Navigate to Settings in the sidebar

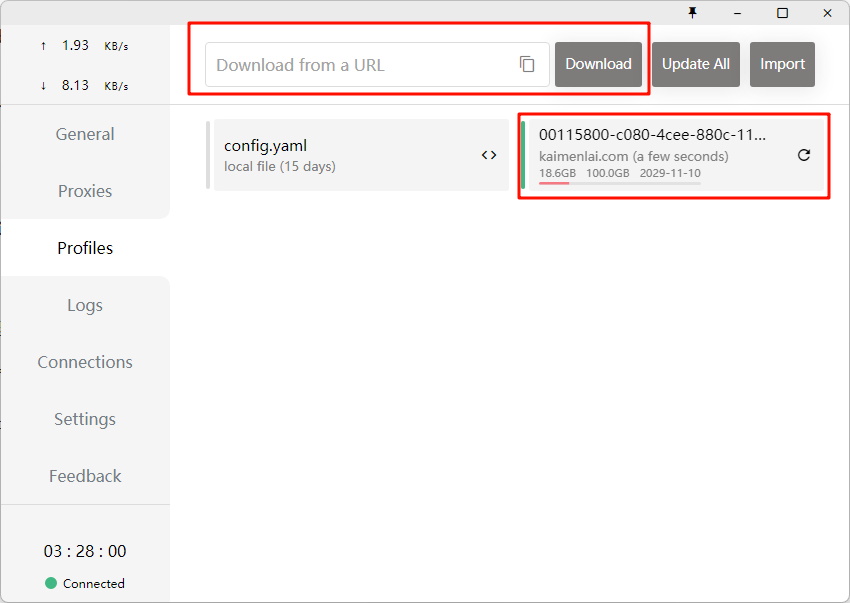(85, 419)
